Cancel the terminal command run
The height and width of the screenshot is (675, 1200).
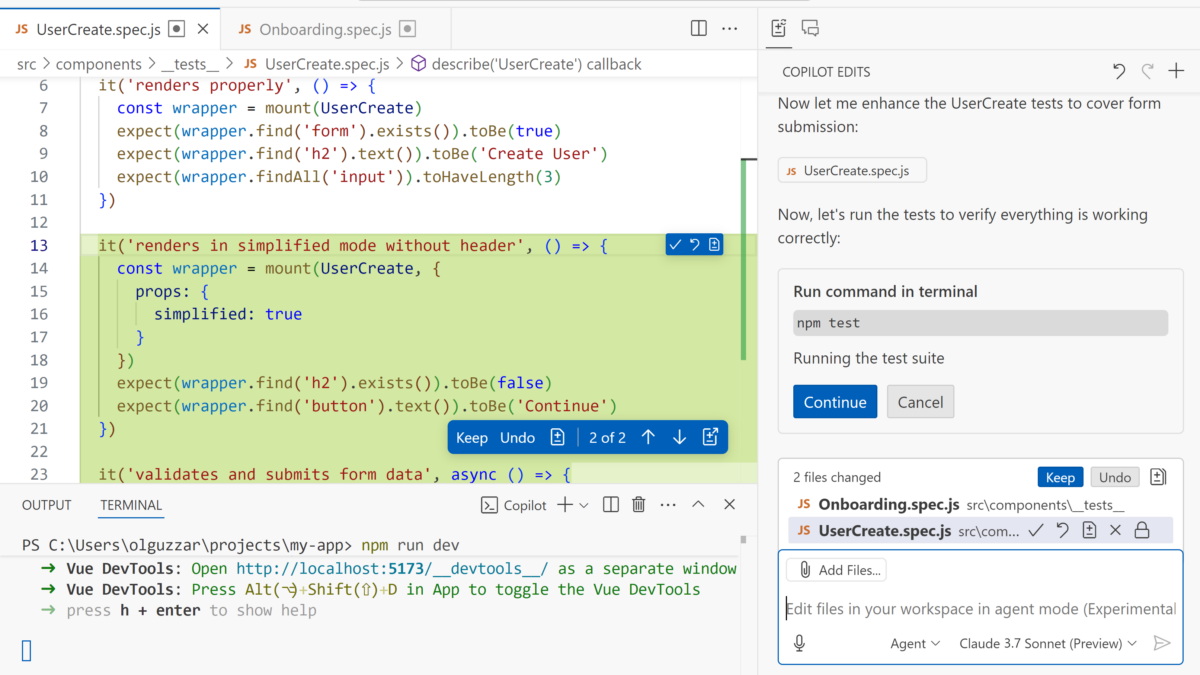coord(920,402)
